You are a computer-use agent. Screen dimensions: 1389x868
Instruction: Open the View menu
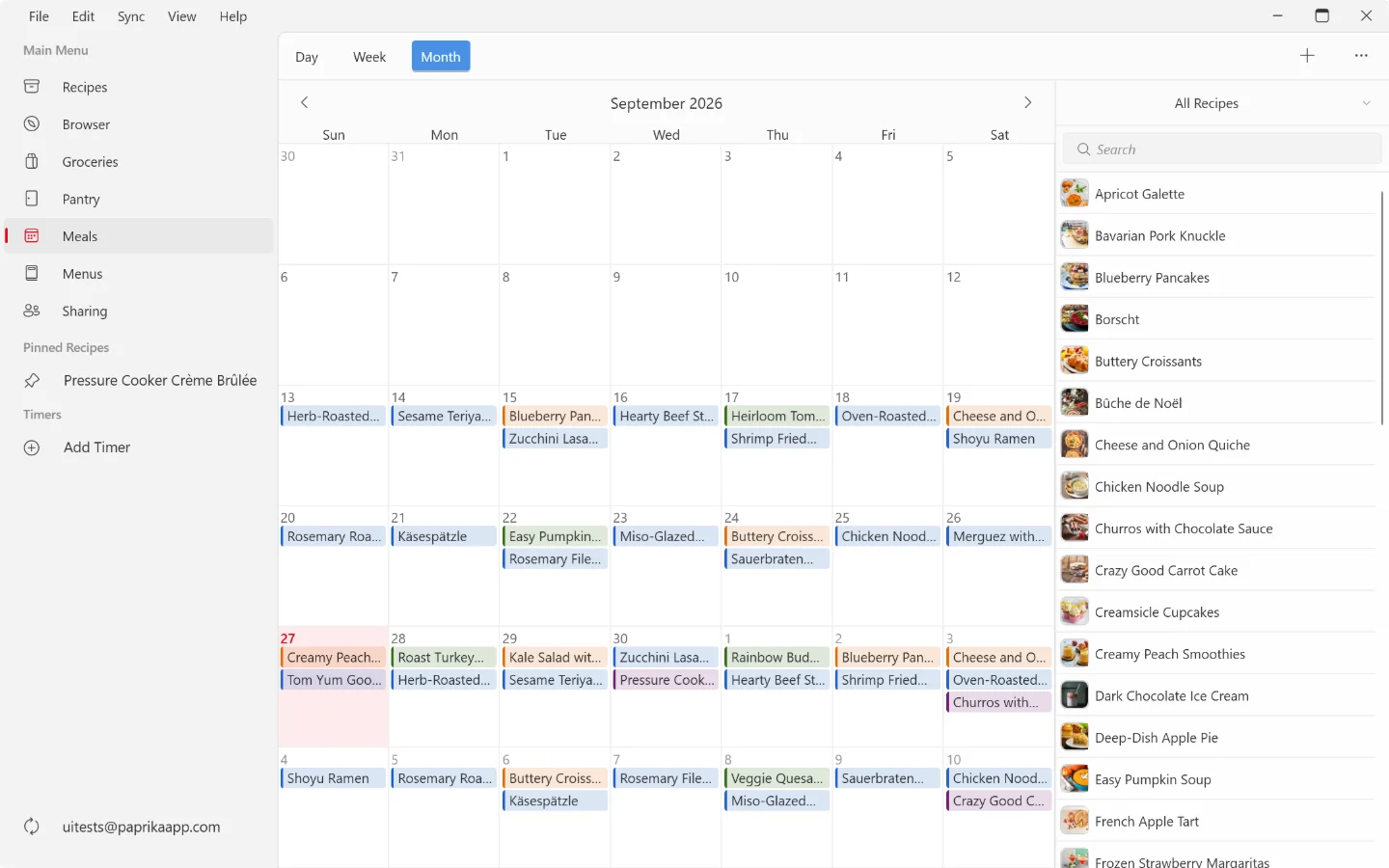(182, 16)
